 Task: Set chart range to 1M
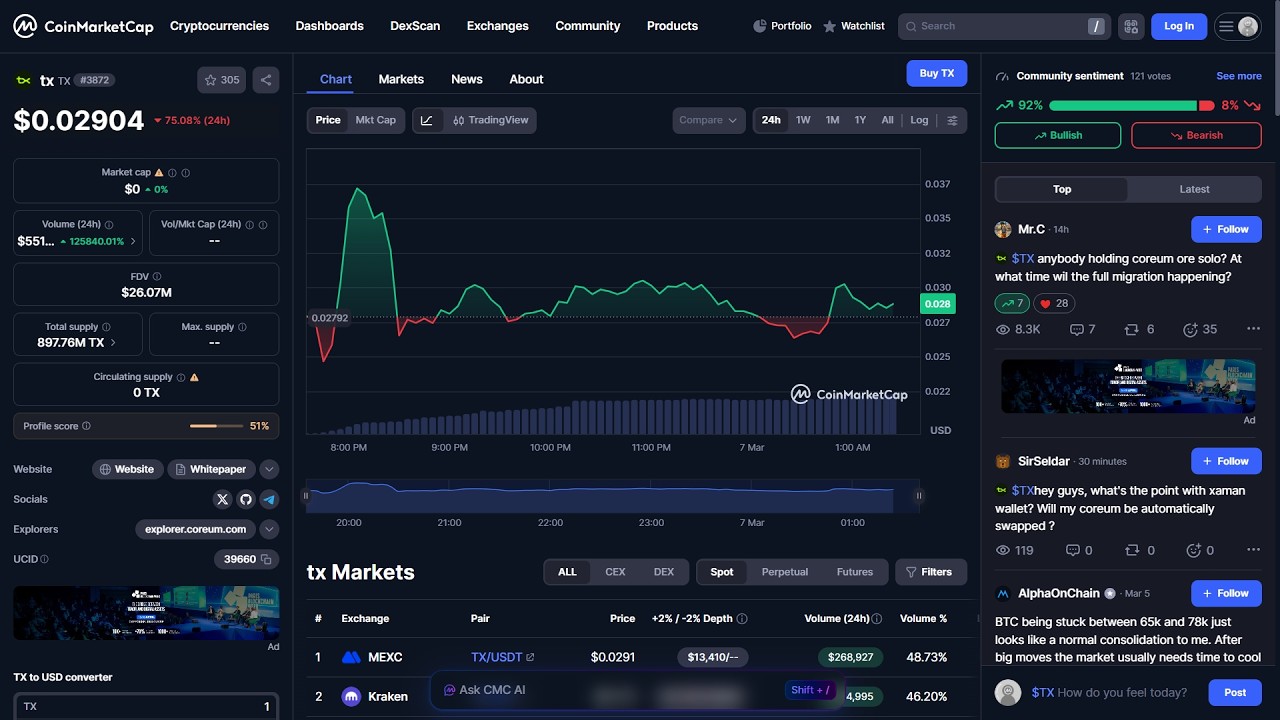[x=832, y=120]
